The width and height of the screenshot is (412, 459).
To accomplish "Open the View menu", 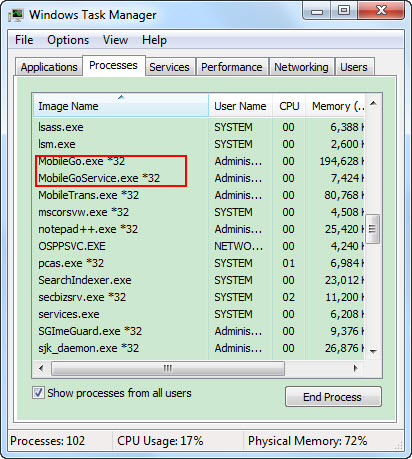I will 115,40.
